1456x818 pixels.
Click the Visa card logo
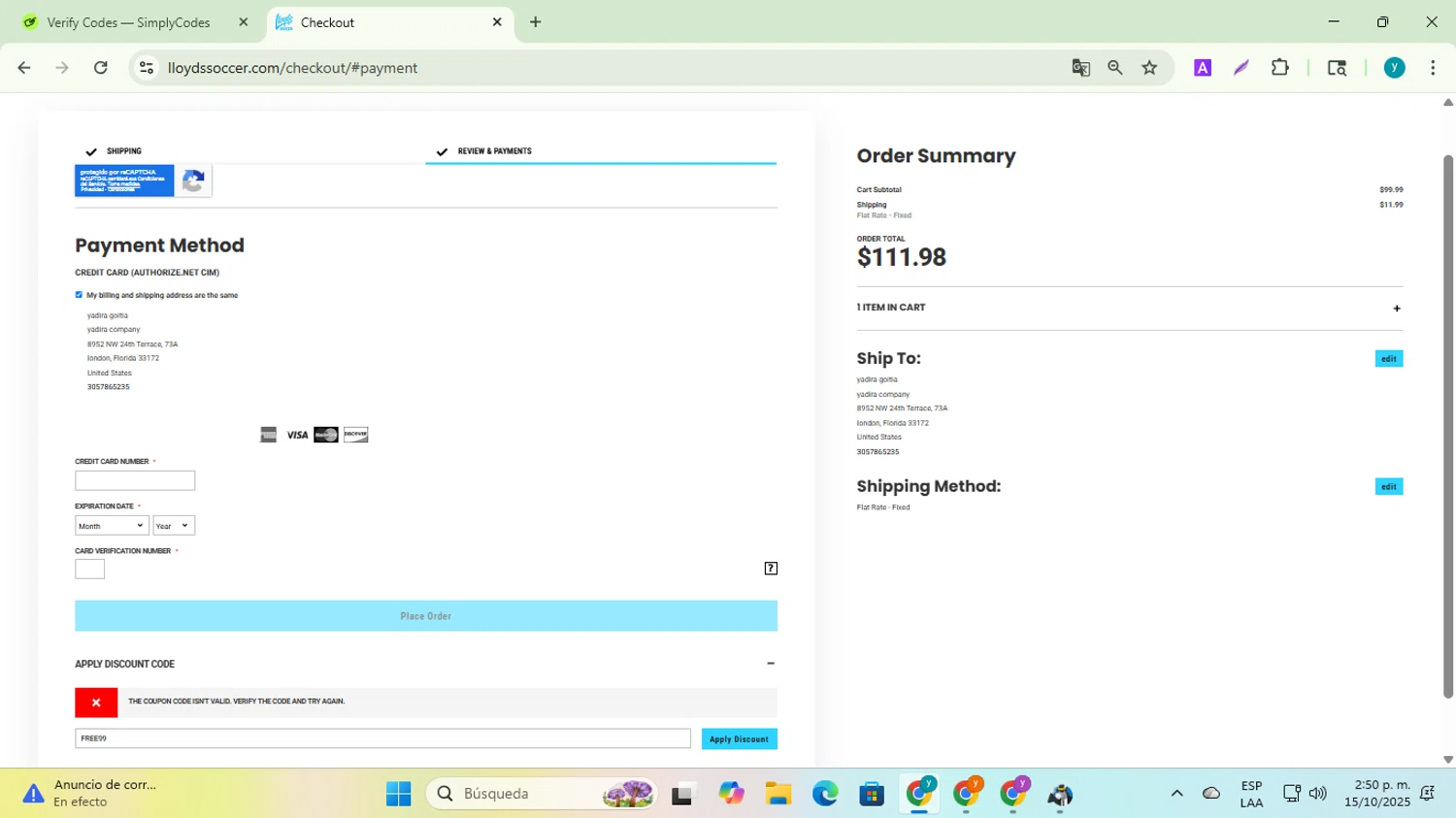click(x=297, y=435)
